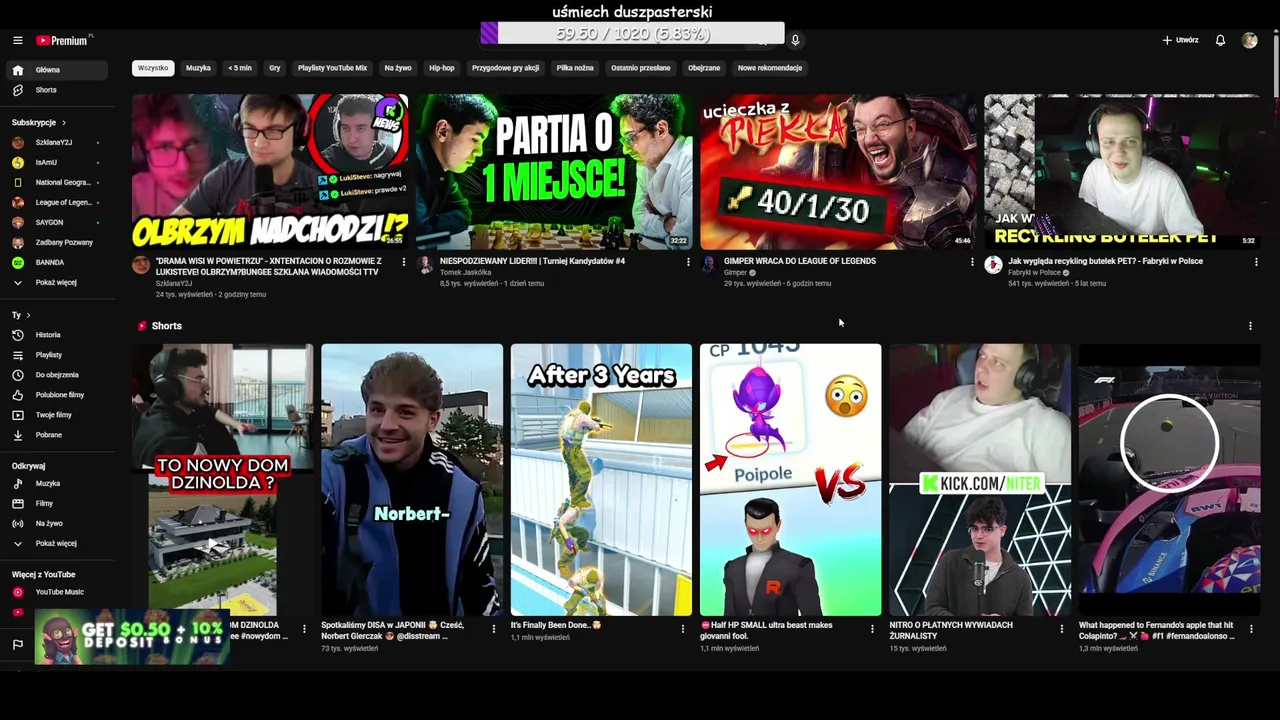Select Playlisty YouTube Mix chip

click(x=332, y=68)
